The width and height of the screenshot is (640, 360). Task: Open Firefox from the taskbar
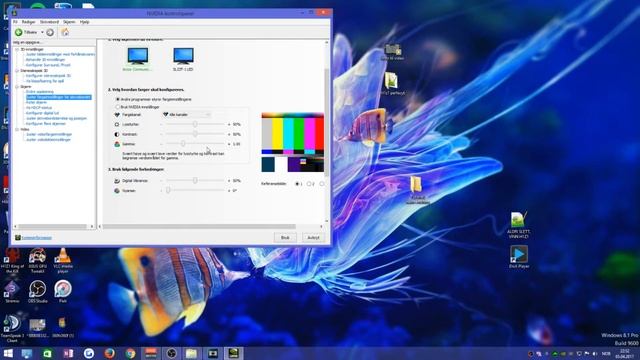[x=109, y=353]
